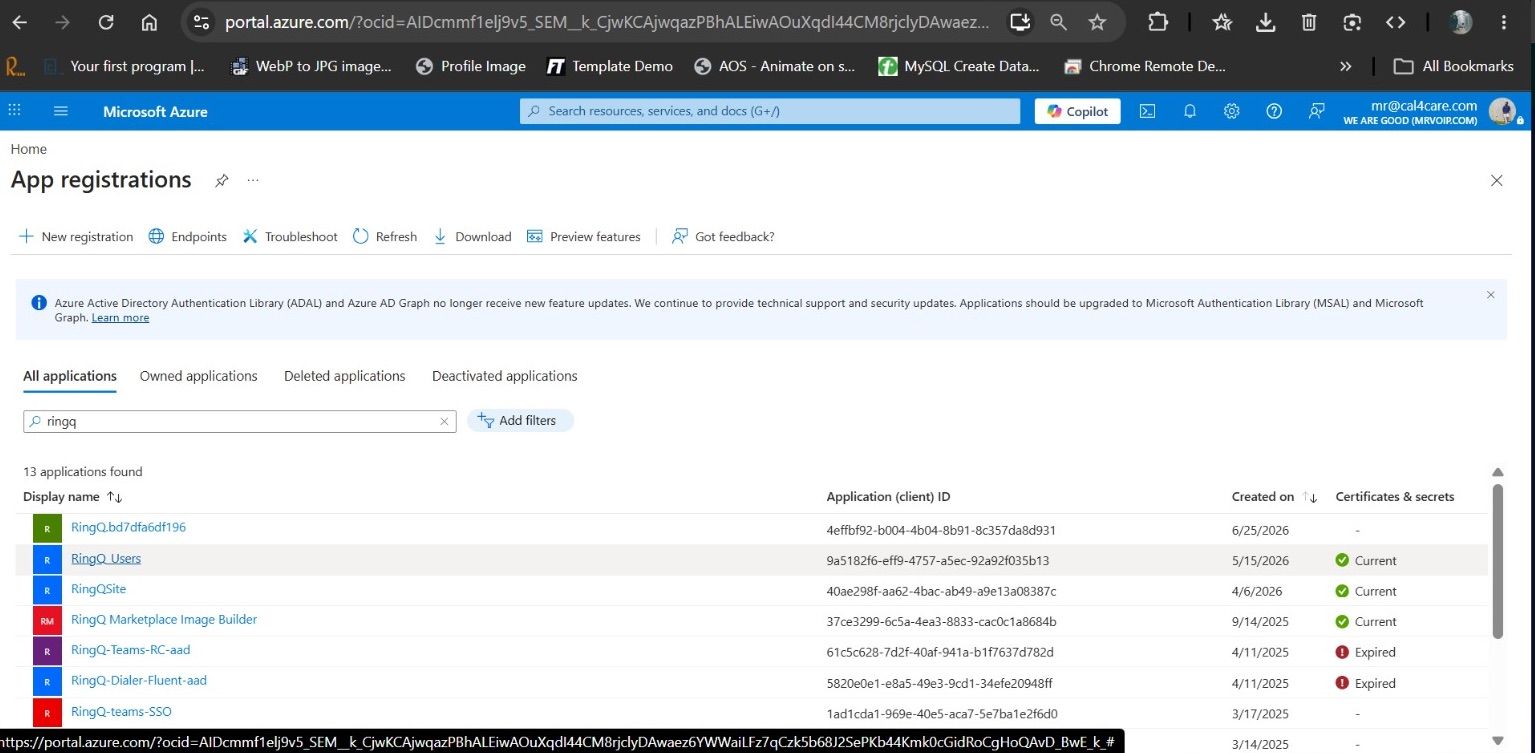Image resolution: width=1535 pixels, height=753 pixels.
Task: Open the feedback icon in Azure header
Action: pos(1317,111)
